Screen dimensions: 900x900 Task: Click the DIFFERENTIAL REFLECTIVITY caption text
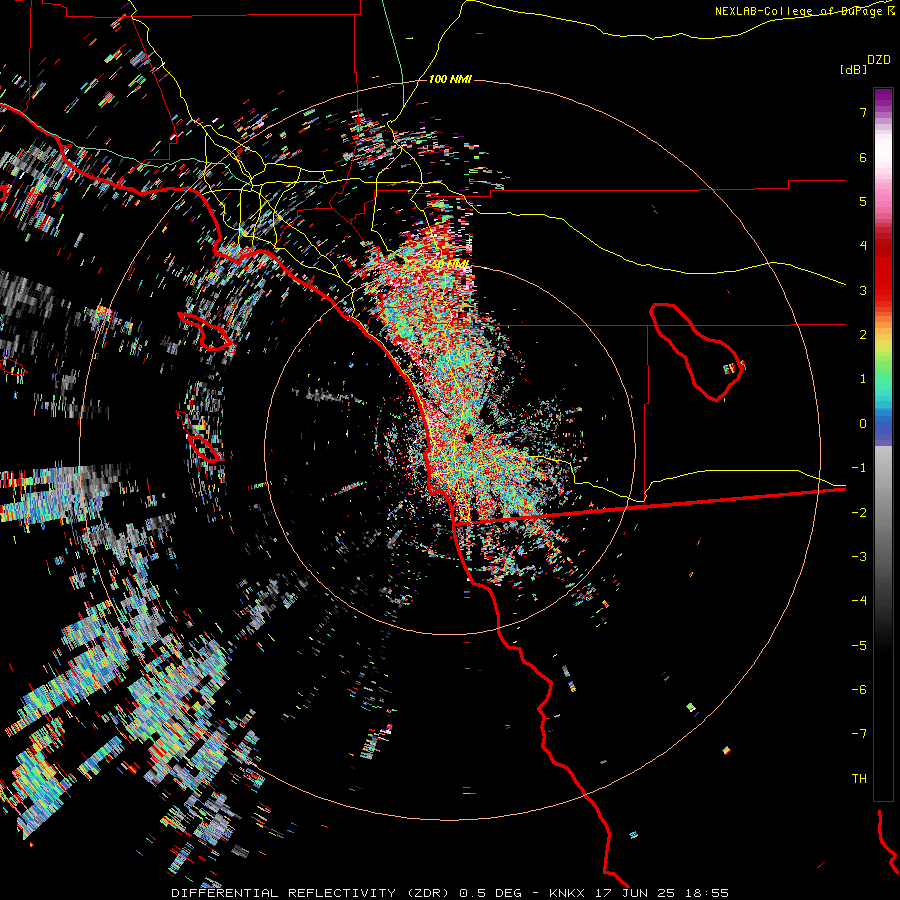[284, 893]
